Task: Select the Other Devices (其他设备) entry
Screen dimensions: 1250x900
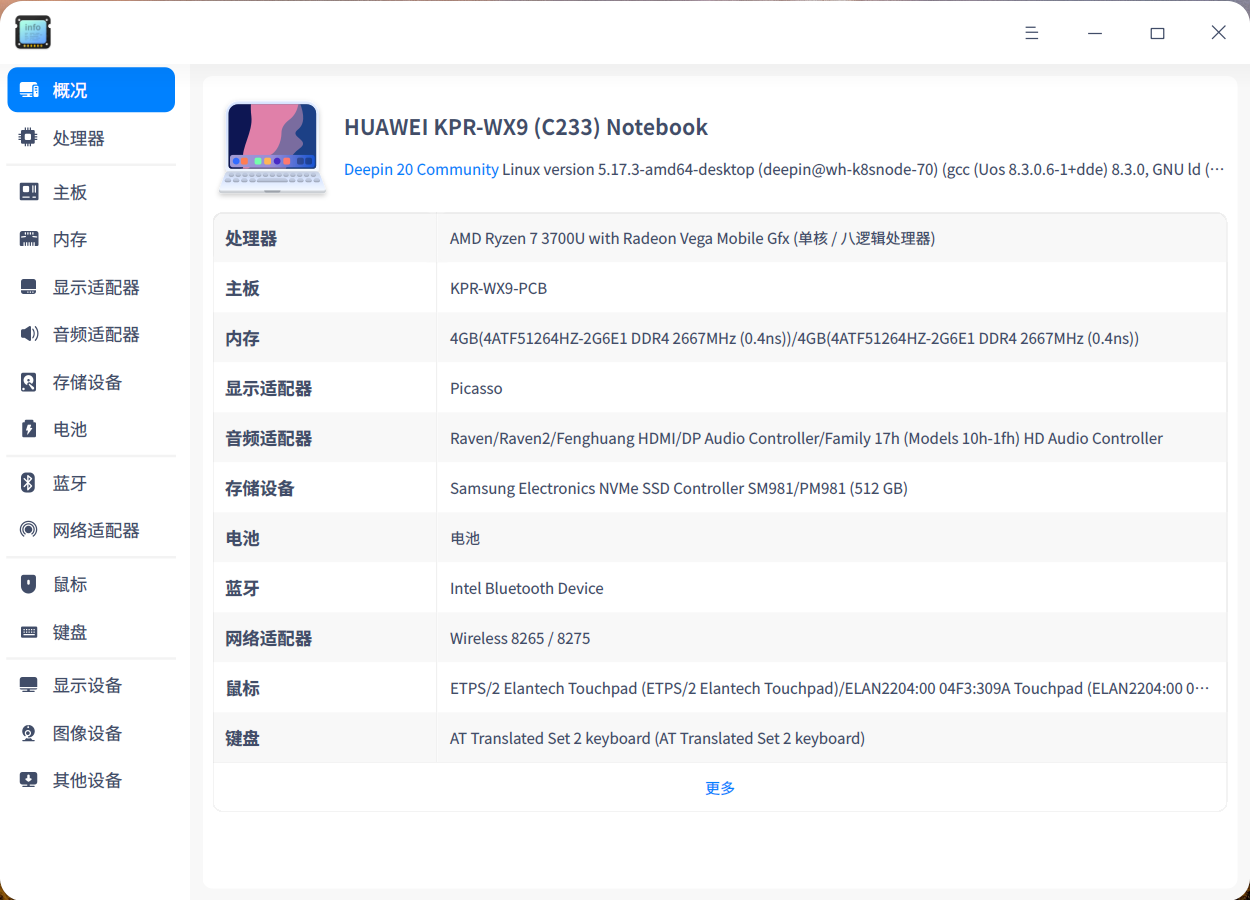Action: pos(28,780)
